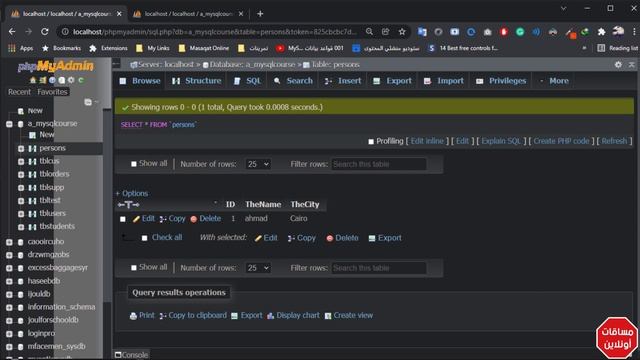Tick the lower Show all checkbox
Image resolution: width=640 pixels, height=360 pixels.
134,268
